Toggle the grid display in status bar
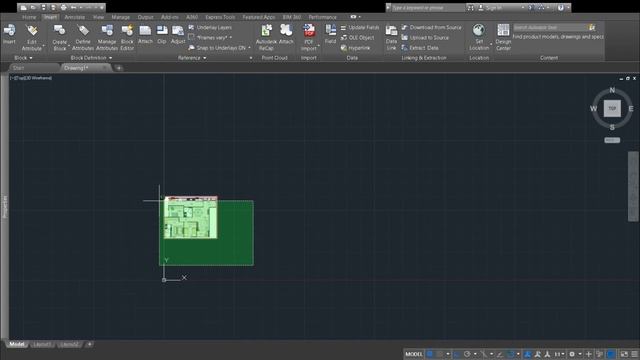 coord(430,354)
